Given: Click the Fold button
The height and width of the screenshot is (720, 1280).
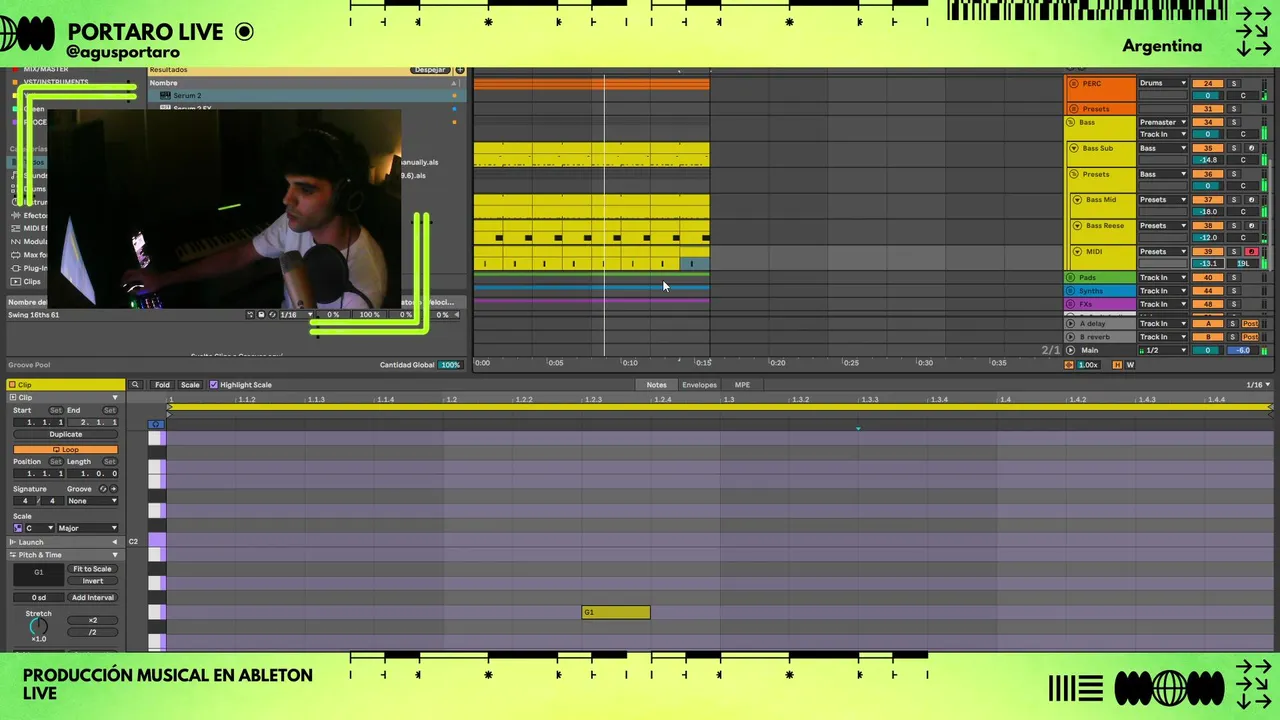Looking at the screenshot, I should 162,385.
